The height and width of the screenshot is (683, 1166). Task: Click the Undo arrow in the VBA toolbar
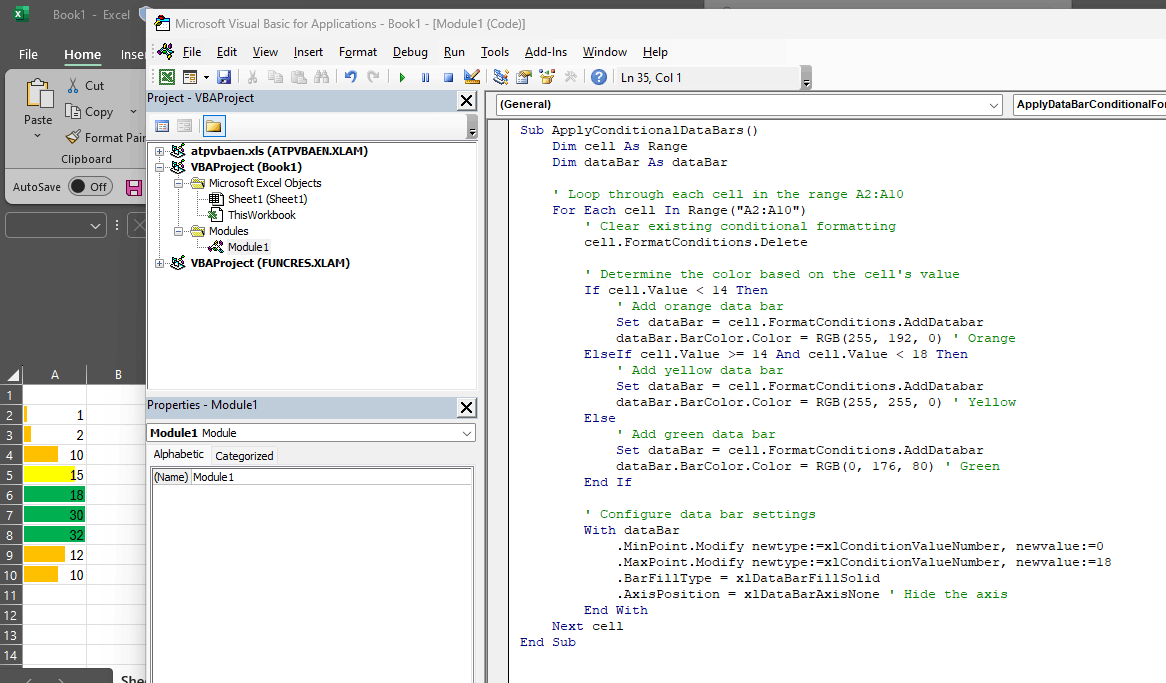[x=350, y=77]
